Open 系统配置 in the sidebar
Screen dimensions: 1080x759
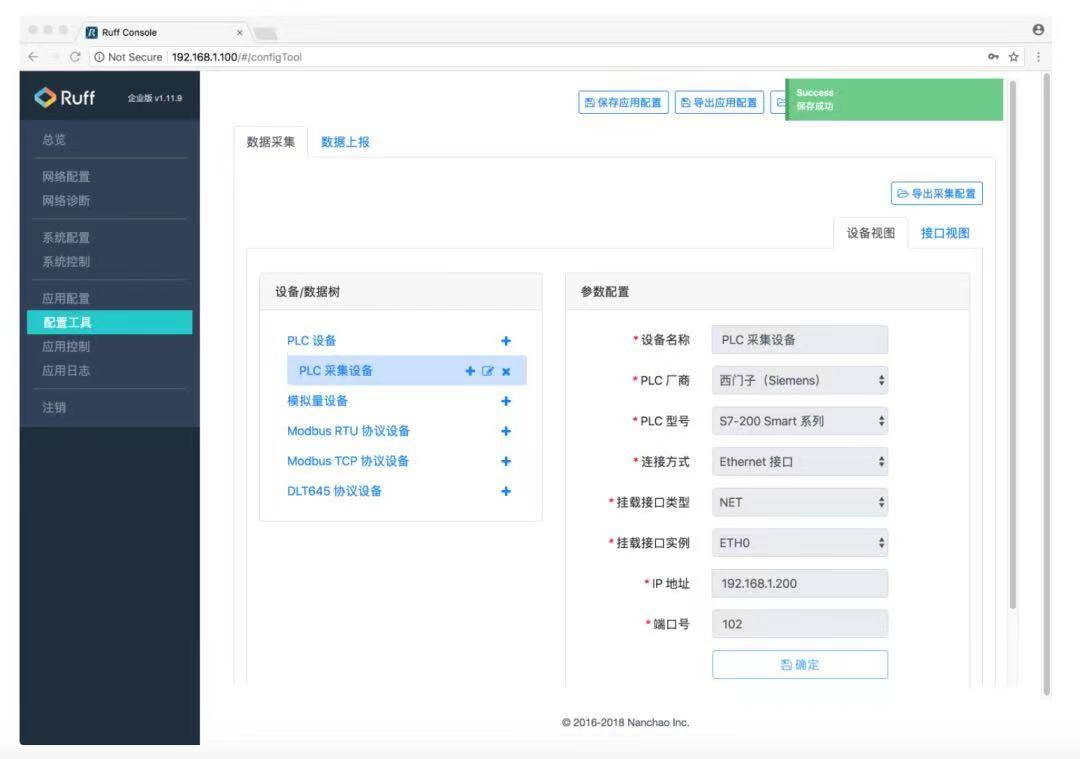66,238
